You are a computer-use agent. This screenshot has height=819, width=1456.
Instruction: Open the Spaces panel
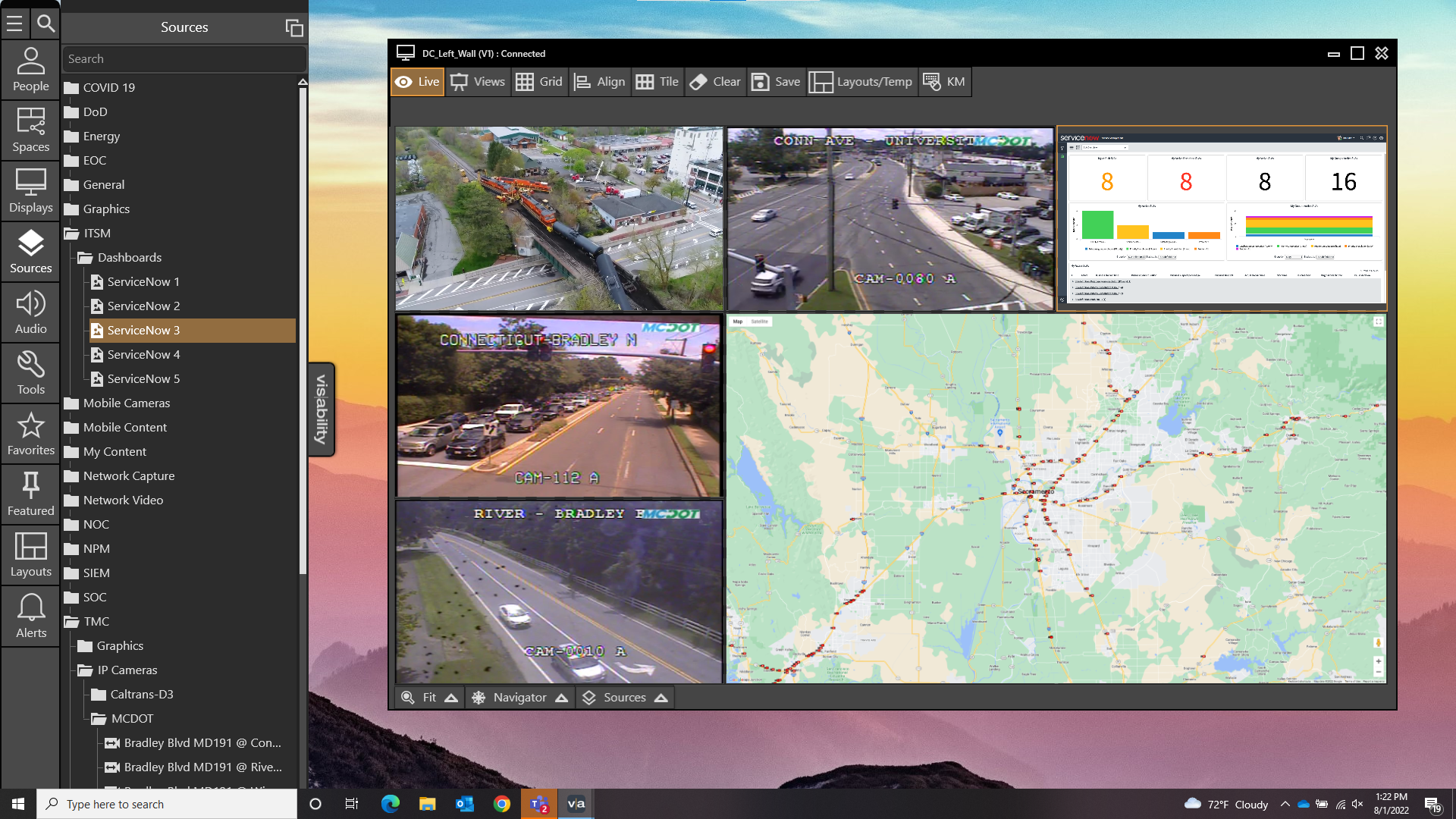(30, 130)
